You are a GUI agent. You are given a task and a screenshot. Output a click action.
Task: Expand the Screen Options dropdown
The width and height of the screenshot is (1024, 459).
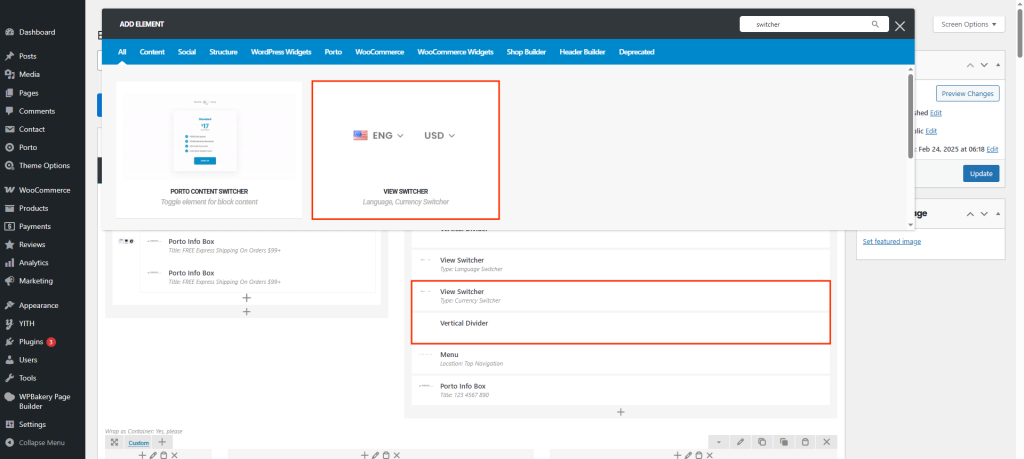coord(969,25)
